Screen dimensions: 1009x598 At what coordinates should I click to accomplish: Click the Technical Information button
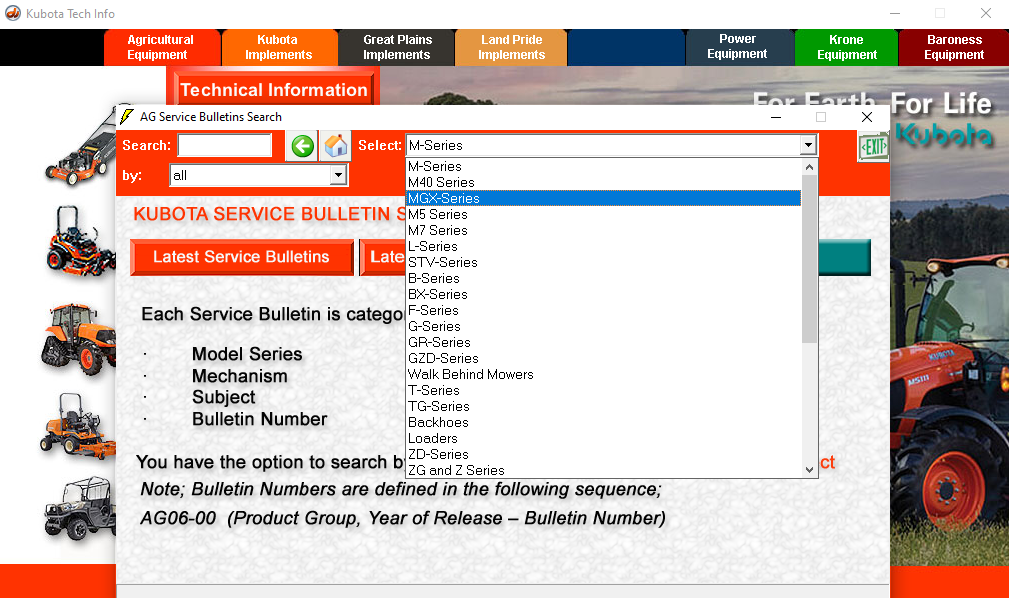273,90
